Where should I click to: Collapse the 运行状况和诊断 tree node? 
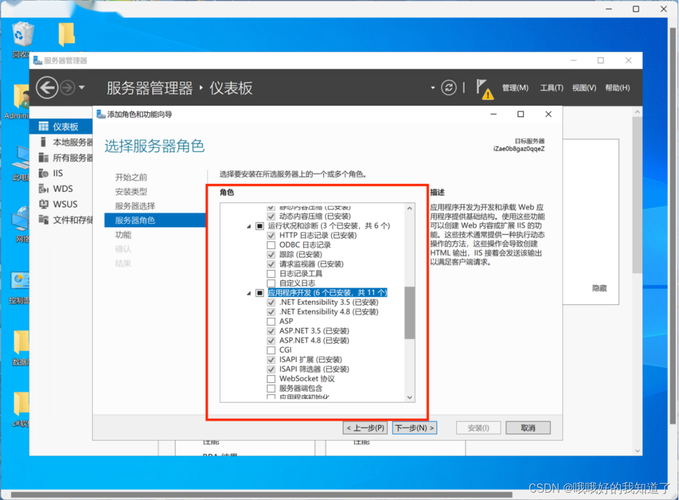tap(249, 226)
